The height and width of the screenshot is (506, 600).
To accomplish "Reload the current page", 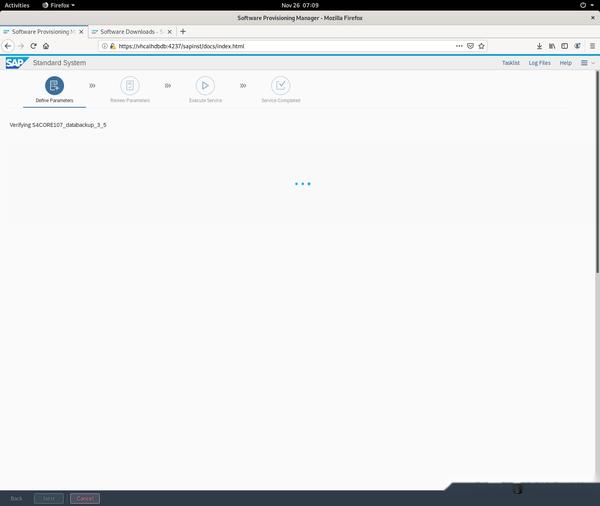I will point(34,46).
